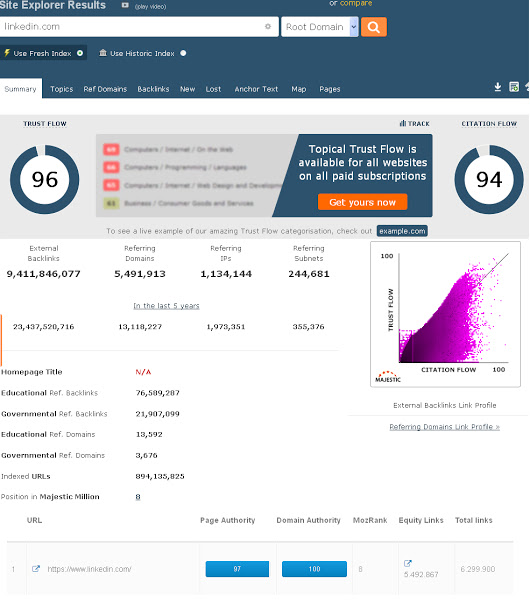530x603 pixels.
Task: Switch to the Ref Domains tab
Action: click(x=105, y=89)
